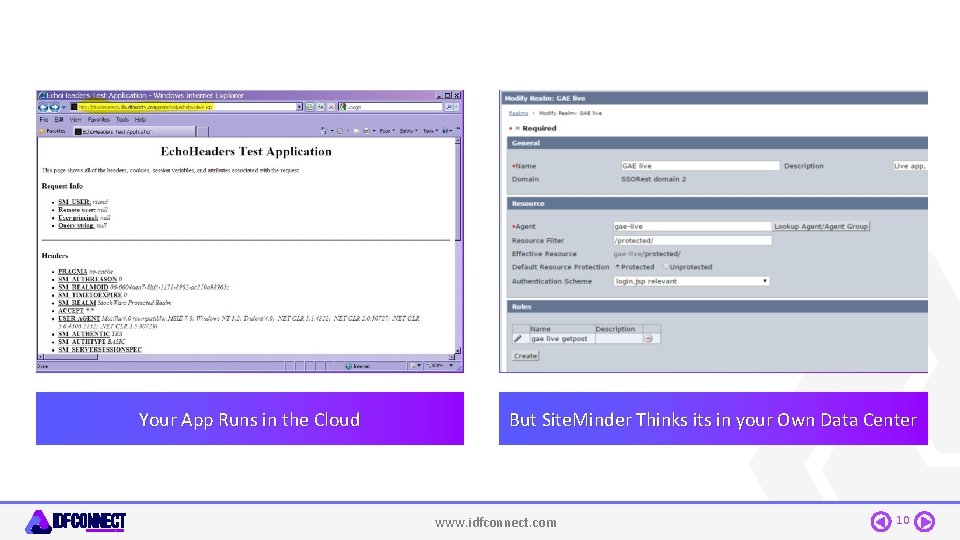Click the SM_REALM header link
This screenshot has width=960, height=540.
point(77,302)
